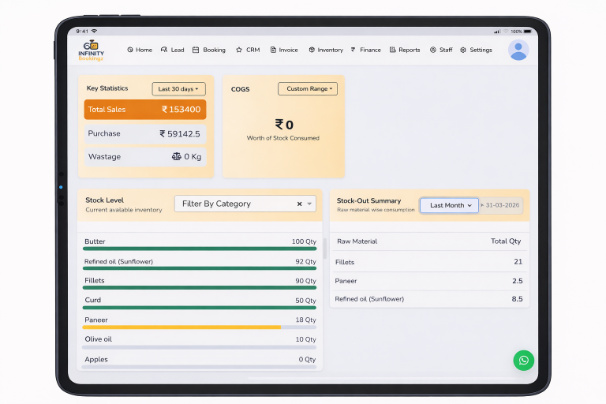
Task: Open the user profile avatar
Action: coord(518,50)
